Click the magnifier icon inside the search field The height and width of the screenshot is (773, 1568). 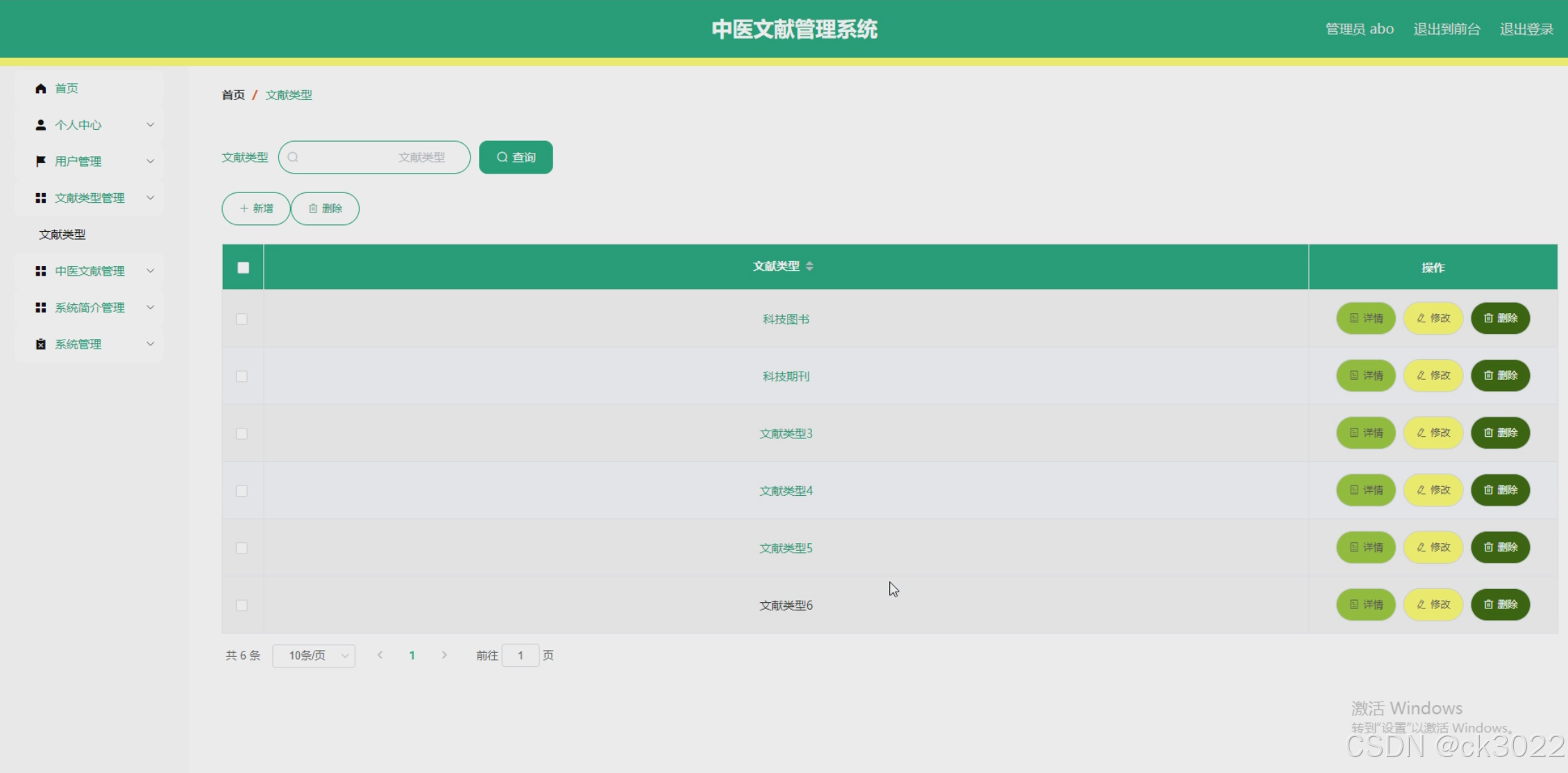coord(293,158)
